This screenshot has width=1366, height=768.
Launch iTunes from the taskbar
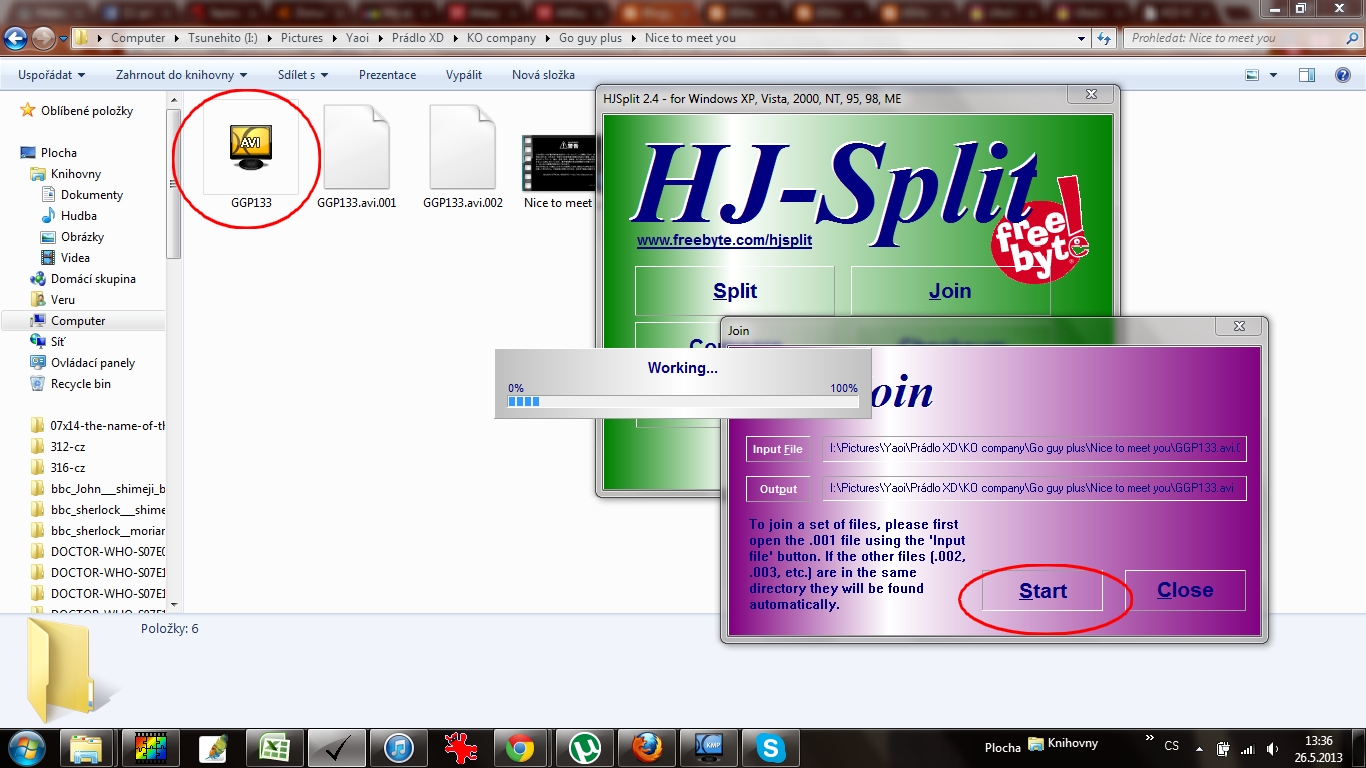coord(398,747)
